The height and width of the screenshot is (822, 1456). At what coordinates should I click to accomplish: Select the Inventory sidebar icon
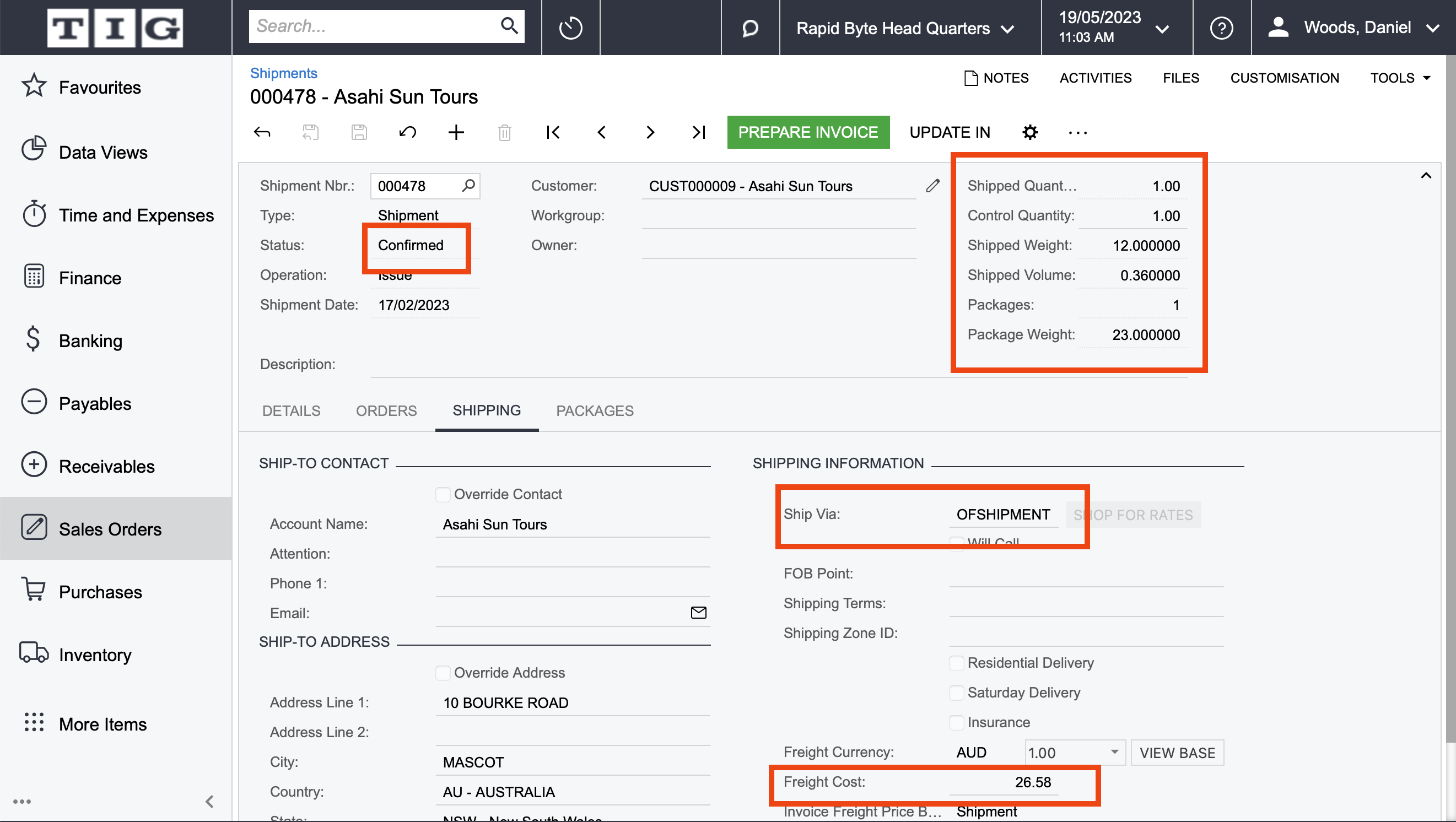point(34,653)
